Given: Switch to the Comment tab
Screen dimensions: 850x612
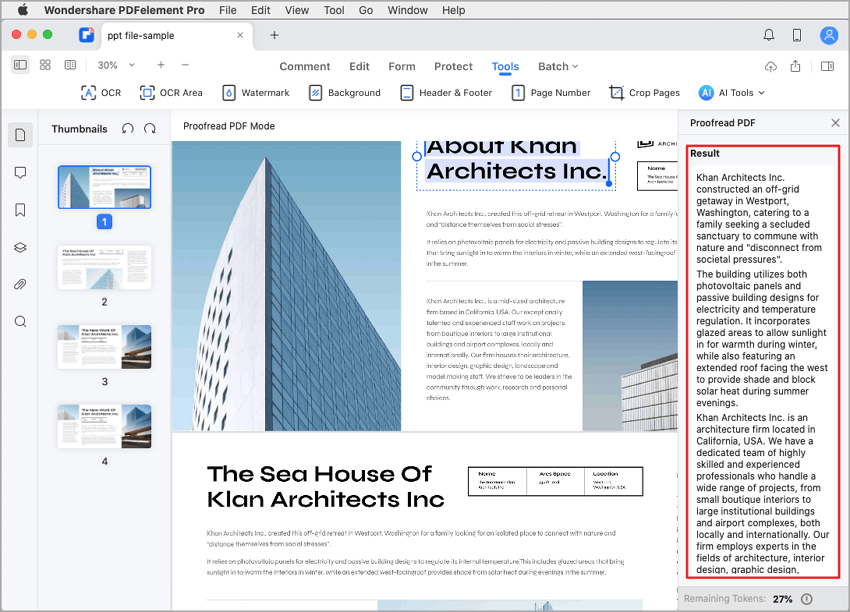Looking at the screenshot, I should 304,66.
